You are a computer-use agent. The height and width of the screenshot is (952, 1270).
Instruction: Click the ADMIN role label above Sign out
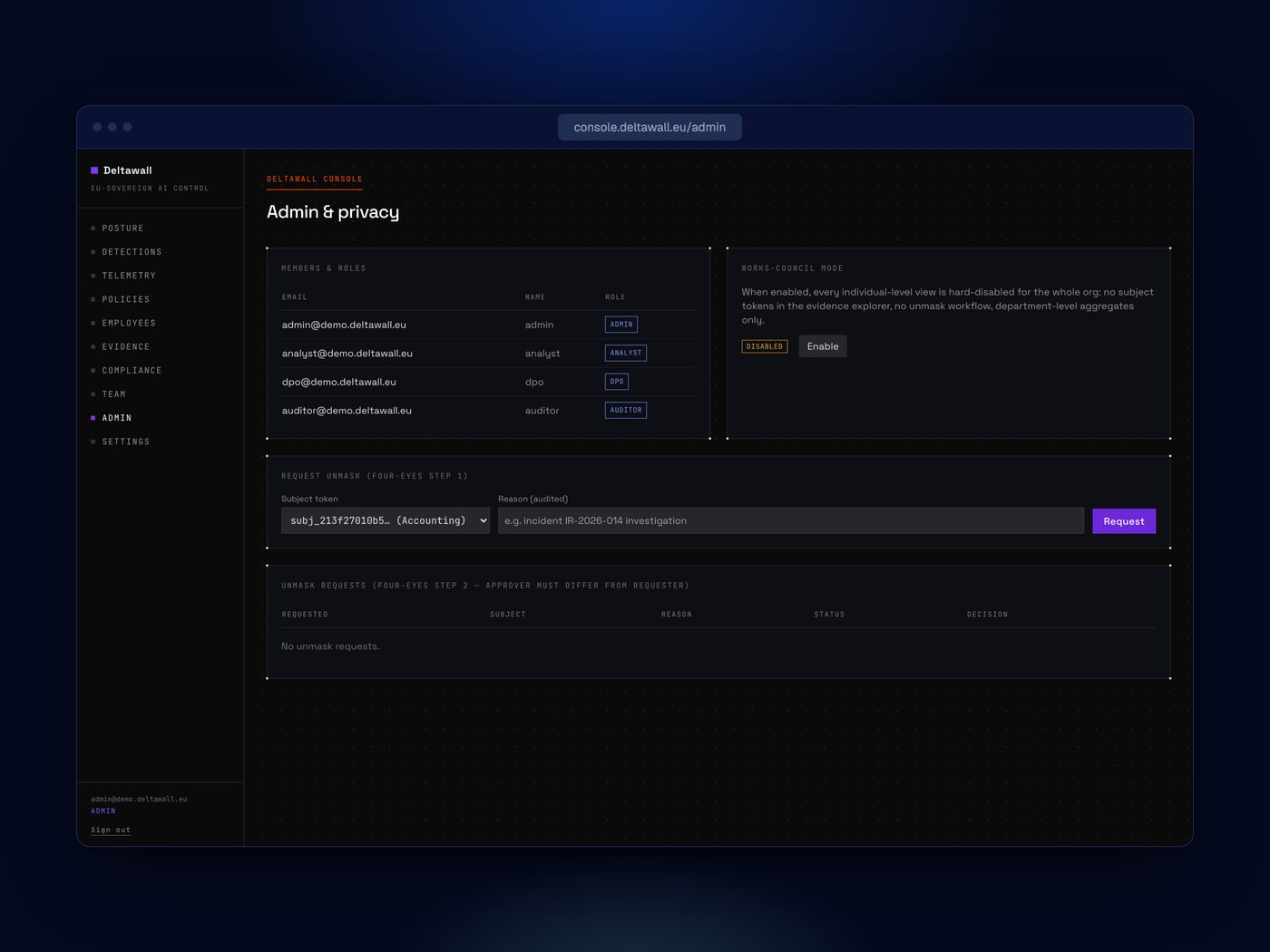coord(103,811)
